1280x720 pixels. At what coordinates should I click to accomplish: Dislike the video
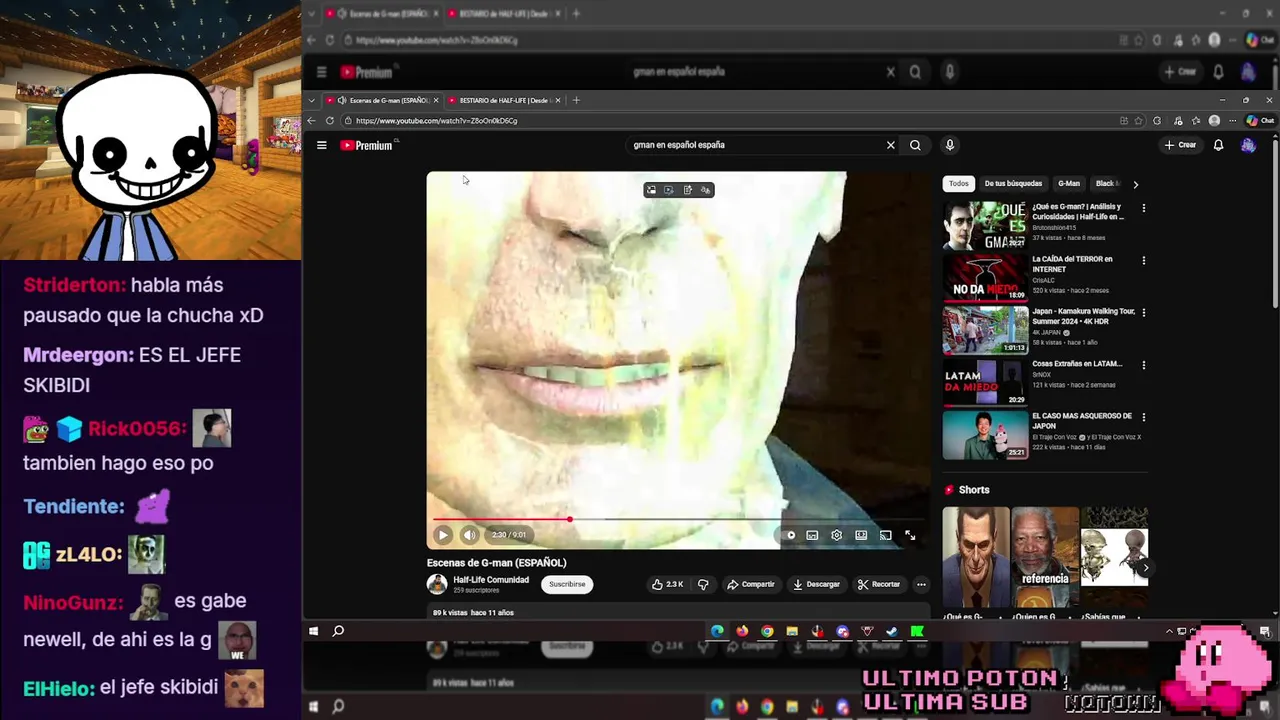tap(703, 584)
